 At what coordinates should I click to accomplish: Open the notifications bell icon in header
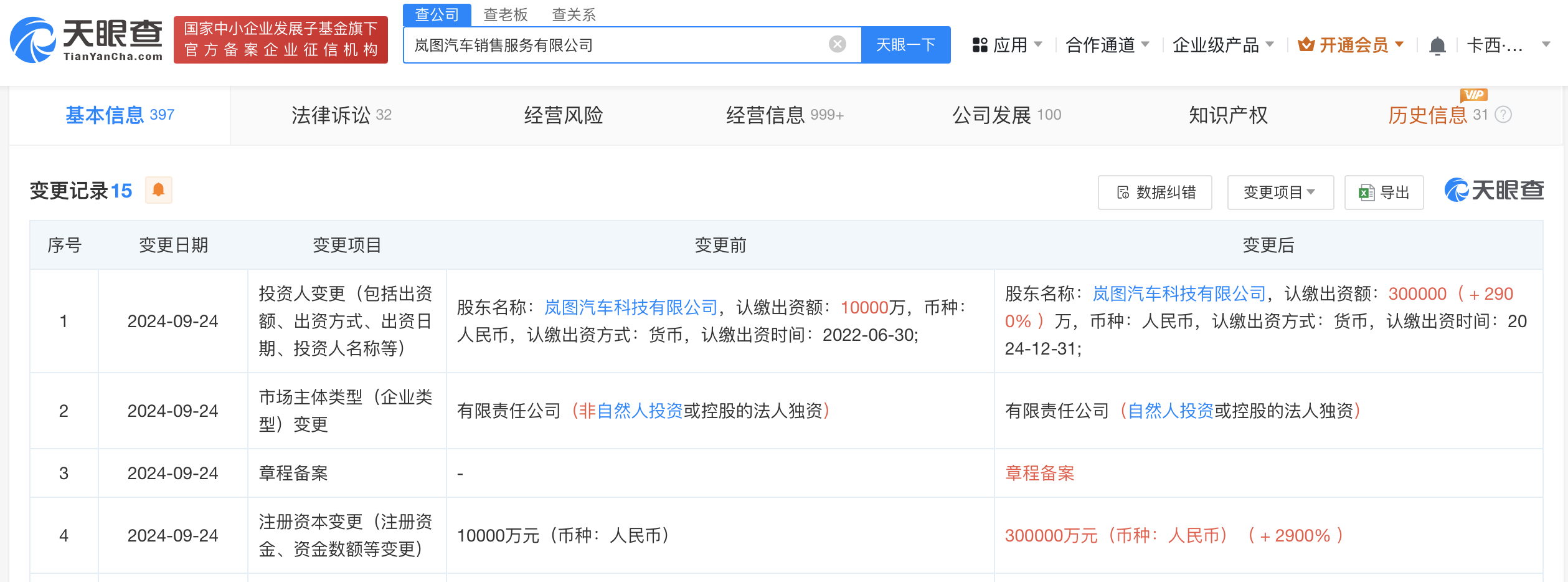pos(1437,45)
